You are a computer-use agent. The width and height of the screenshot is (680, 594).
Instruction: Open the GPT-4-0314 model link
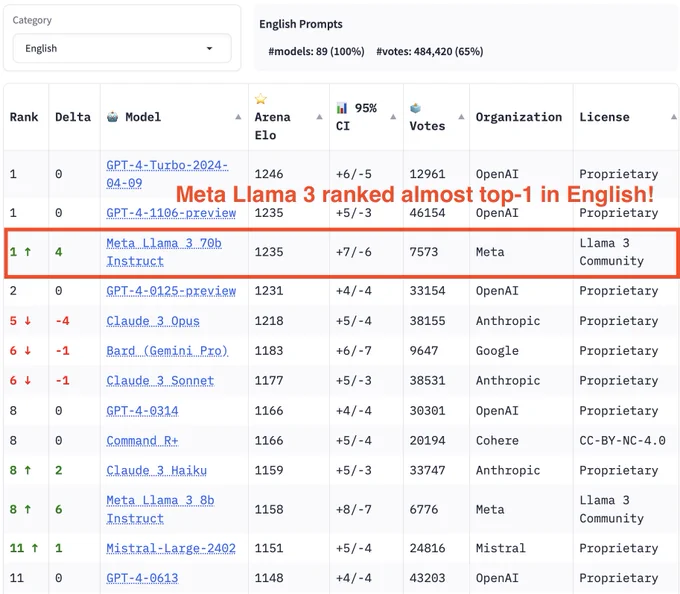tap(142, 411)
